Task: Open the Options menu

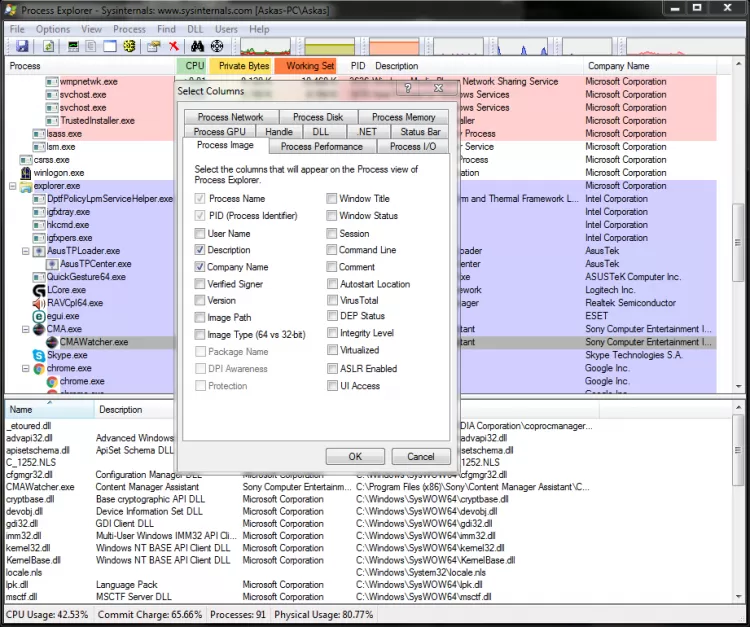Action: click(x=53, y=30)
